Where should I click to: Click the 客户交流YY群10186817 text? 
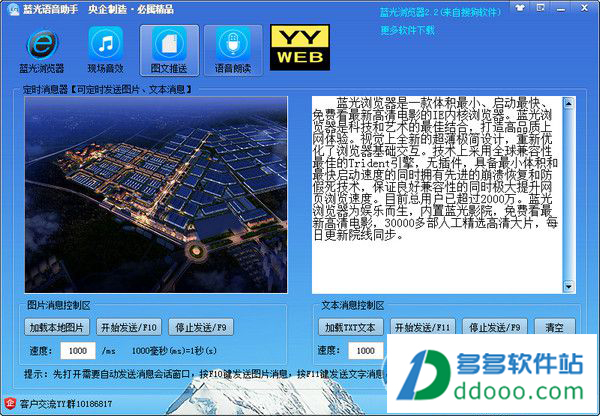pyautogui.click(x=66, y=404)
